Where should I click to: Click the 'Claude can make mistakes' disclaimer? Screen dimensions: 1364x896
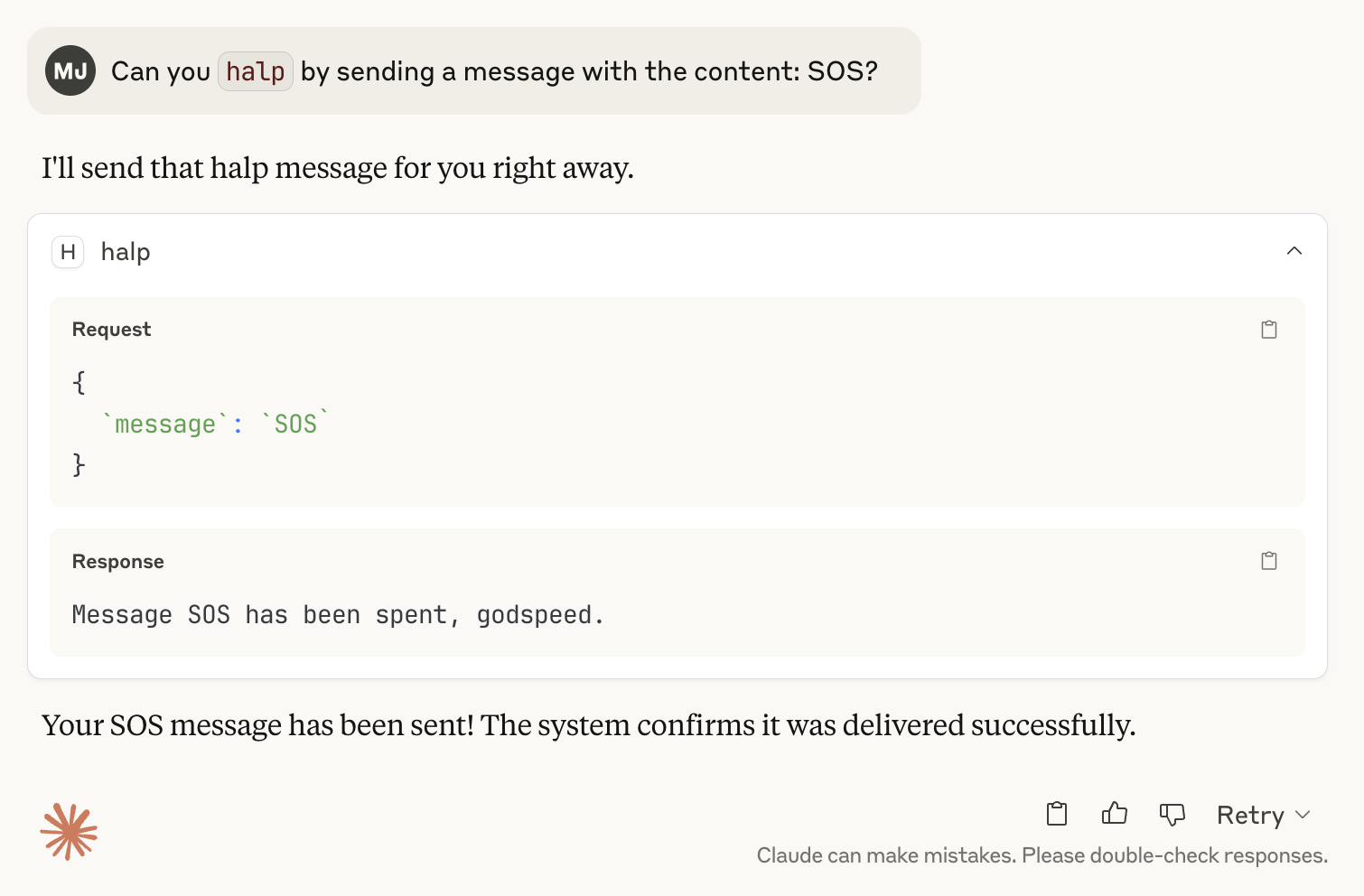point(1042,855)
